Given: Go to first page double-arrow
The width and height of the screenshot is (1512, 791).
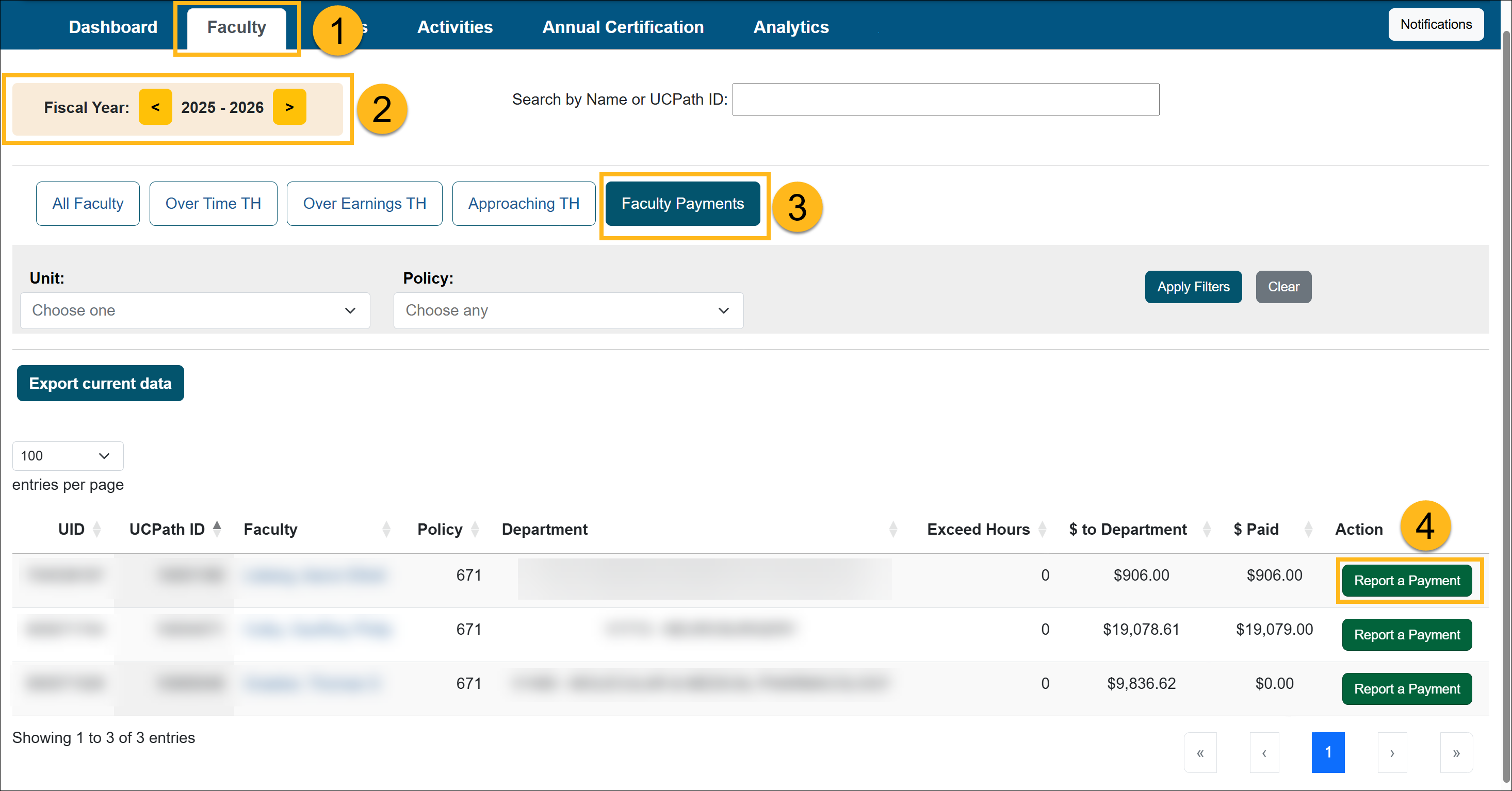Looking at the screenshot, I should (x=1200, y=752).
